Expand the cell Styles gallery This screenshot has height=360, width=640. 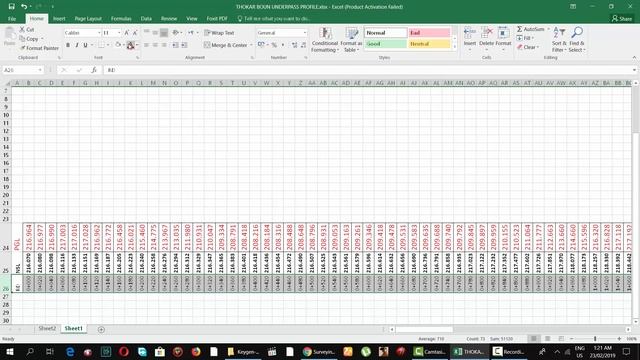[x=455, y=47]
